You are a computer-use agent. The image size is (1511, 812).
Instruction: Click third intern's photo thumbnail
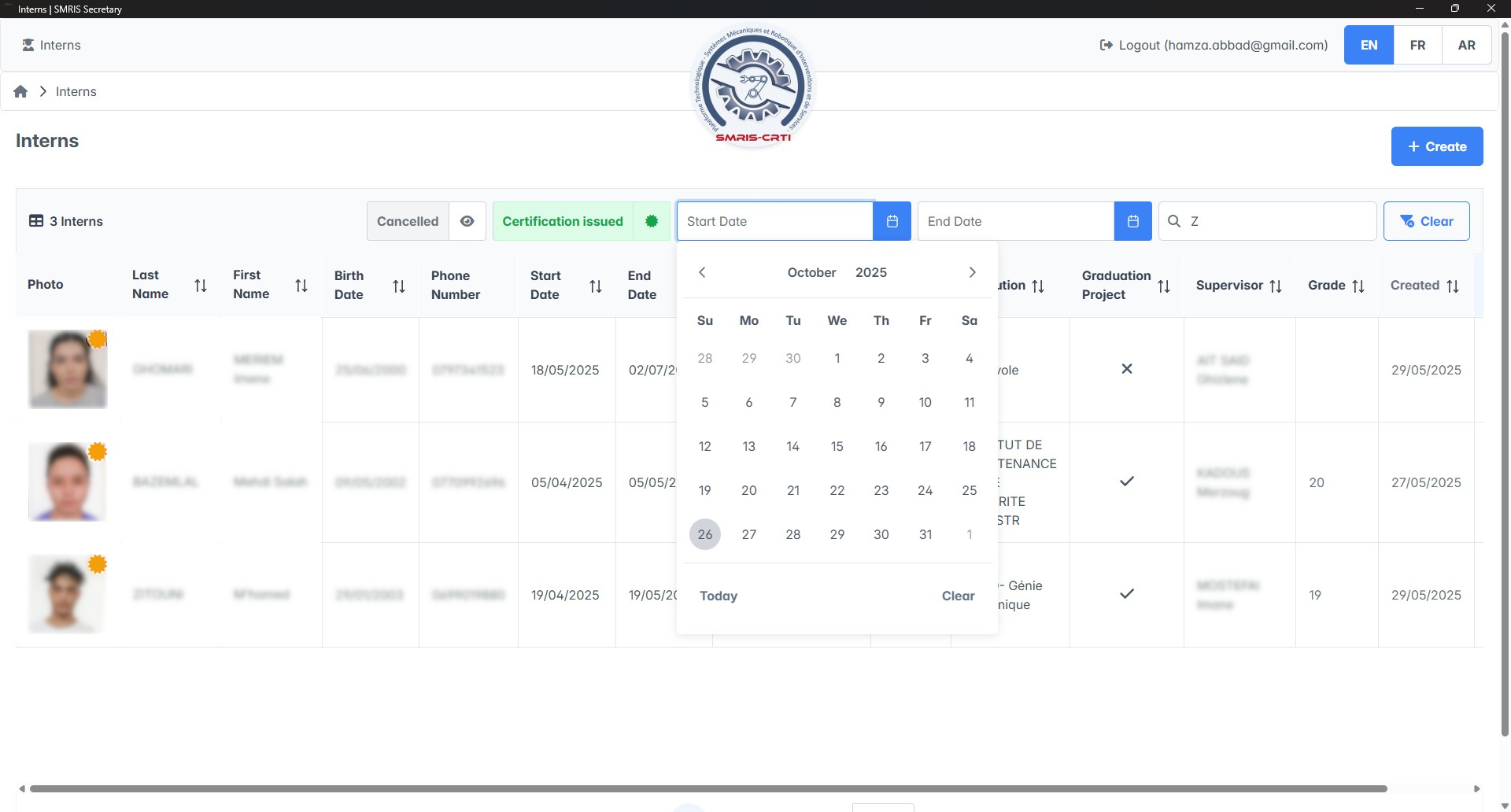click(x=68, y=594)
